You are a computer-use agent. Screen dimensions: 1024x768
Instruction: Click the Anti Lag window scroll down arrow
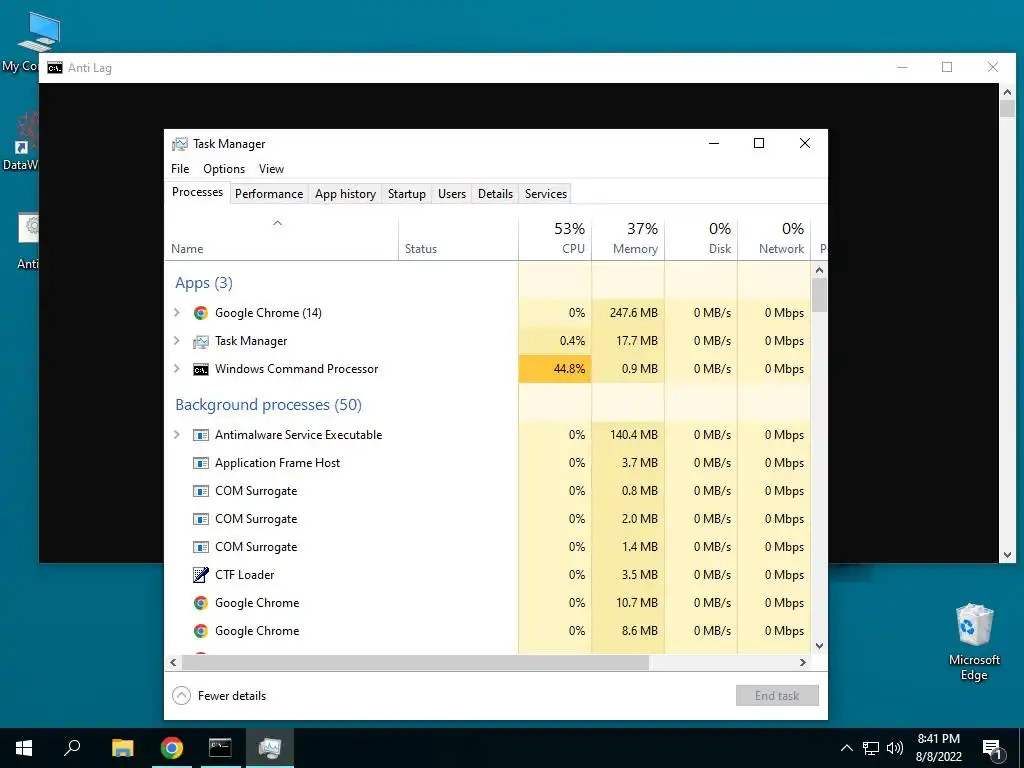pyautogui.click(x=1007, y=555)
